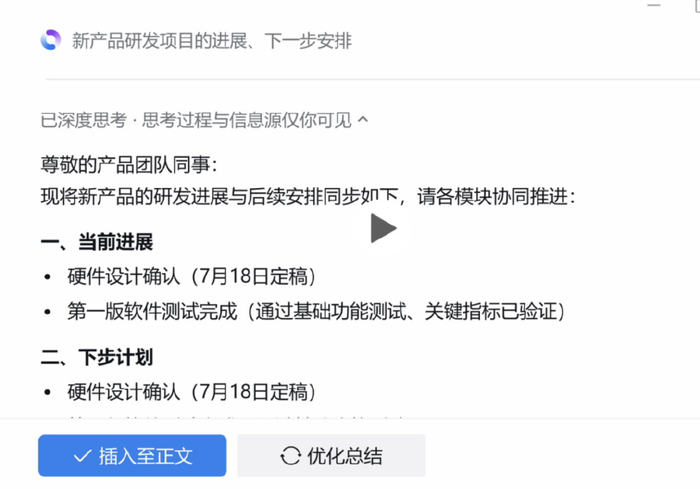Viewport: 700px width, 489px height.
Task: Click the partially hidden line above the buttons
Action: (237, 417)
